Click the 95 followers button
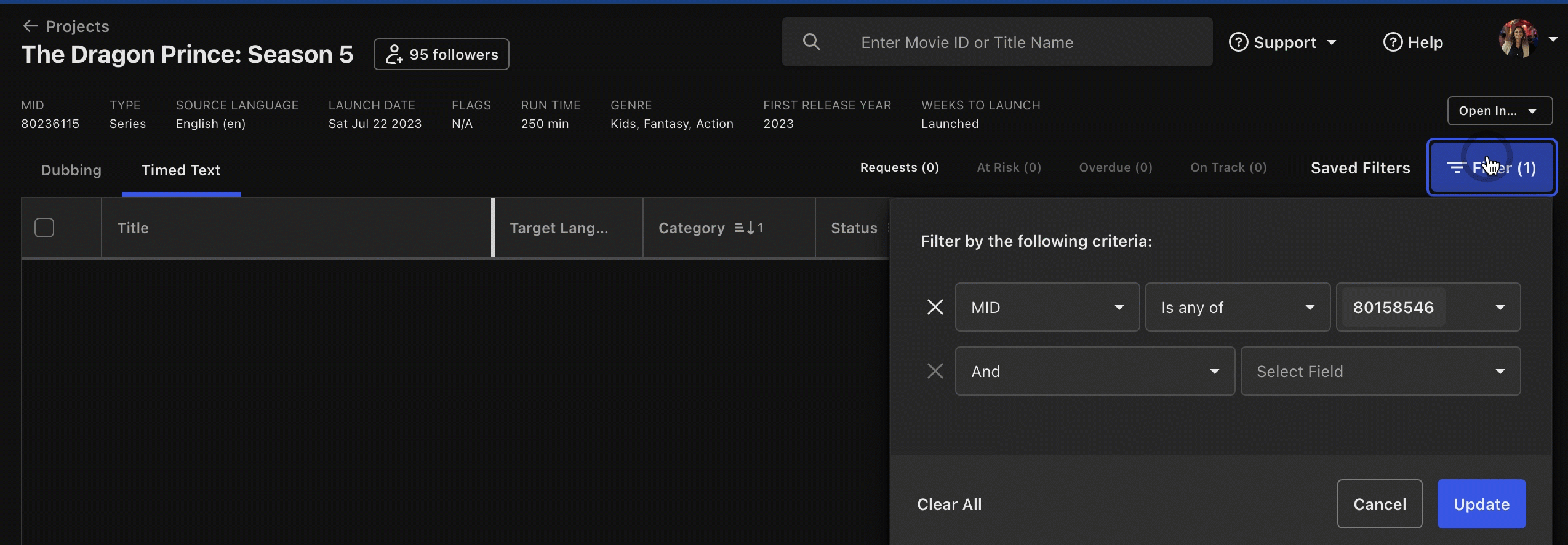 [x=441, y=54]
